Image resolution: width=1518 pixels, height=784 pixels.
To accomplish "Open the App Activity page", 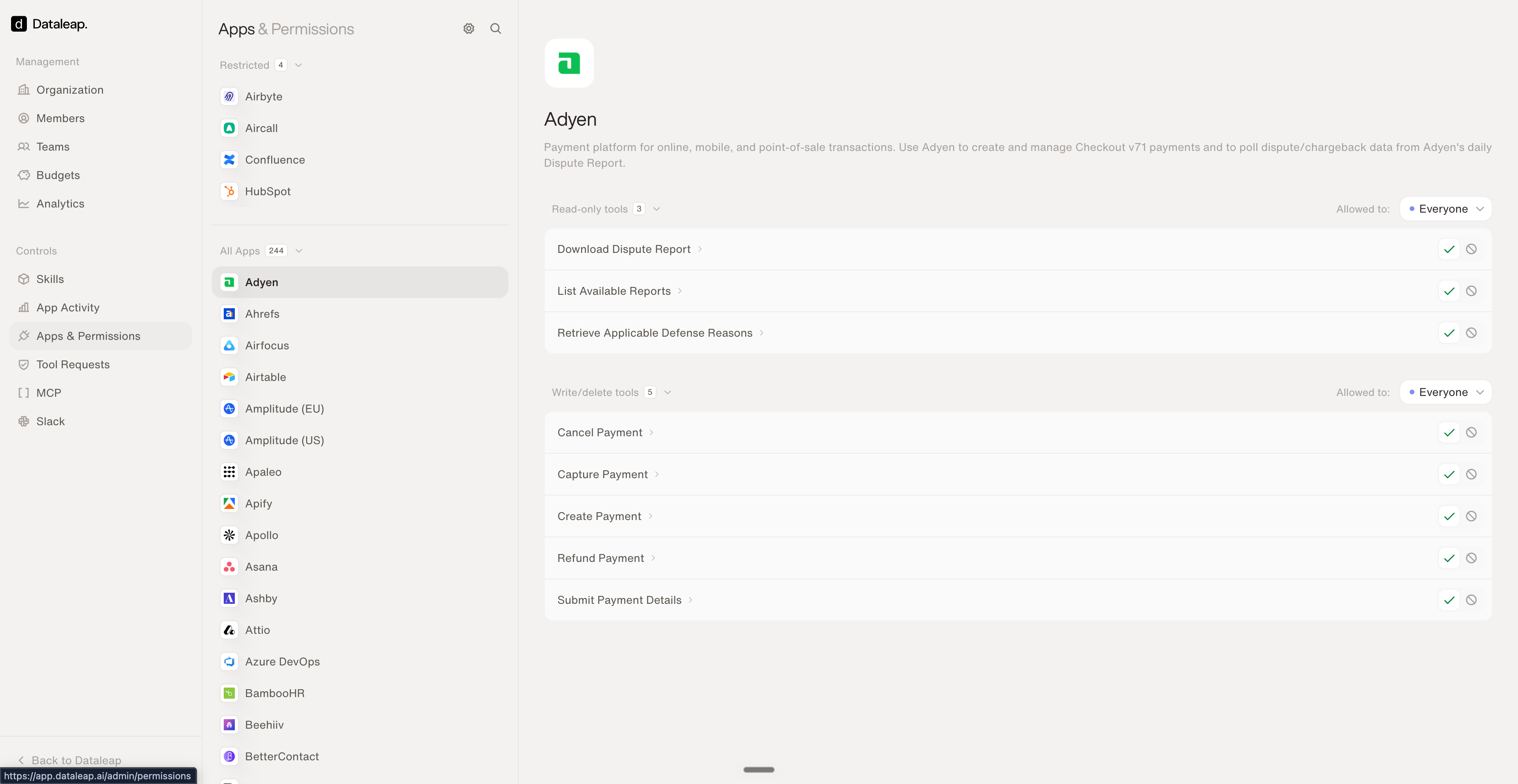I will click(101, 307).
